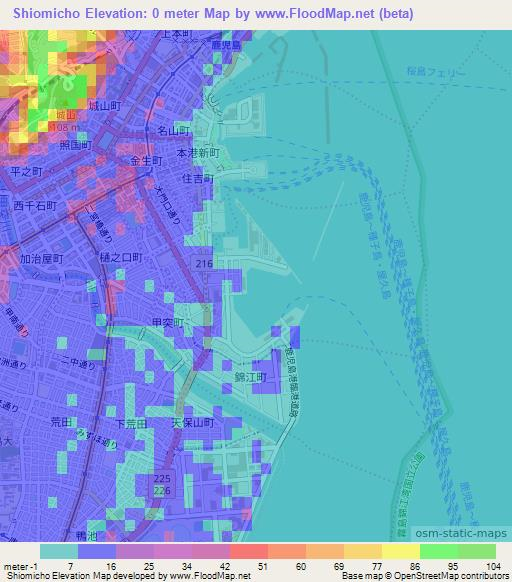Click the 大門口通り street label
This screenshot has height=582, width=512.
tap(167, 204)
